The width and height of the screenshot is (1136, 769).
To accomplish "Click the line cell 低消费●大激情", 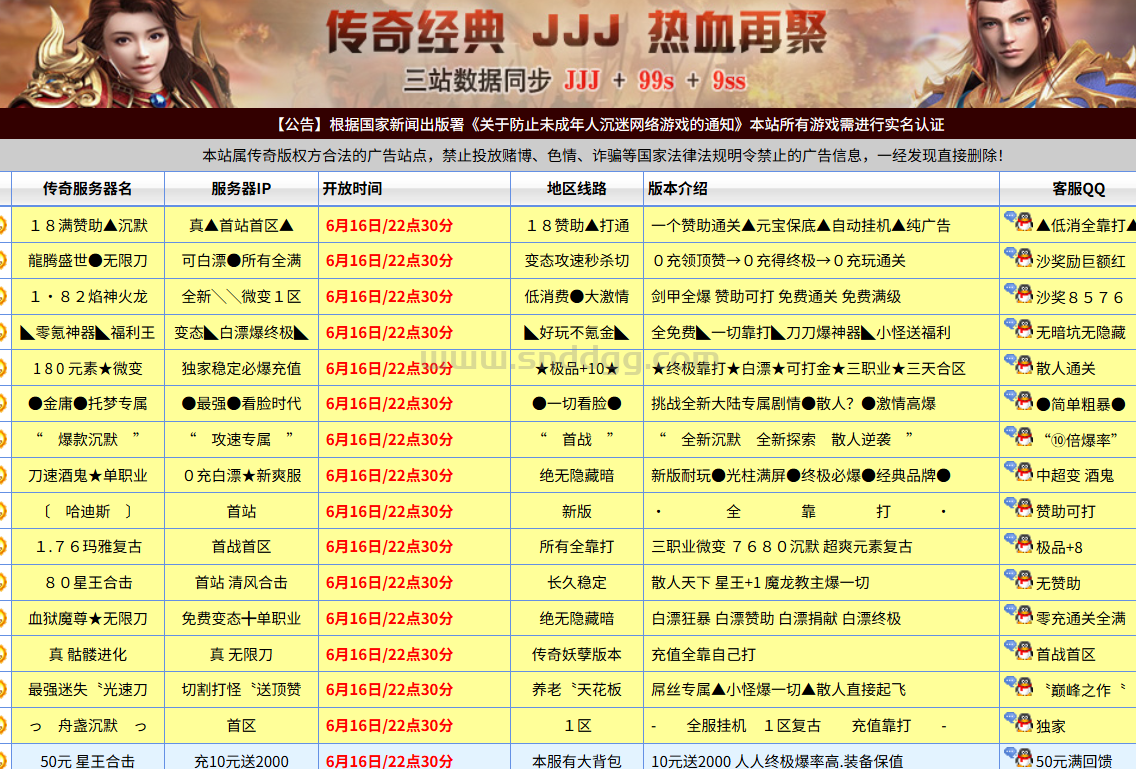I will point(577,296).
